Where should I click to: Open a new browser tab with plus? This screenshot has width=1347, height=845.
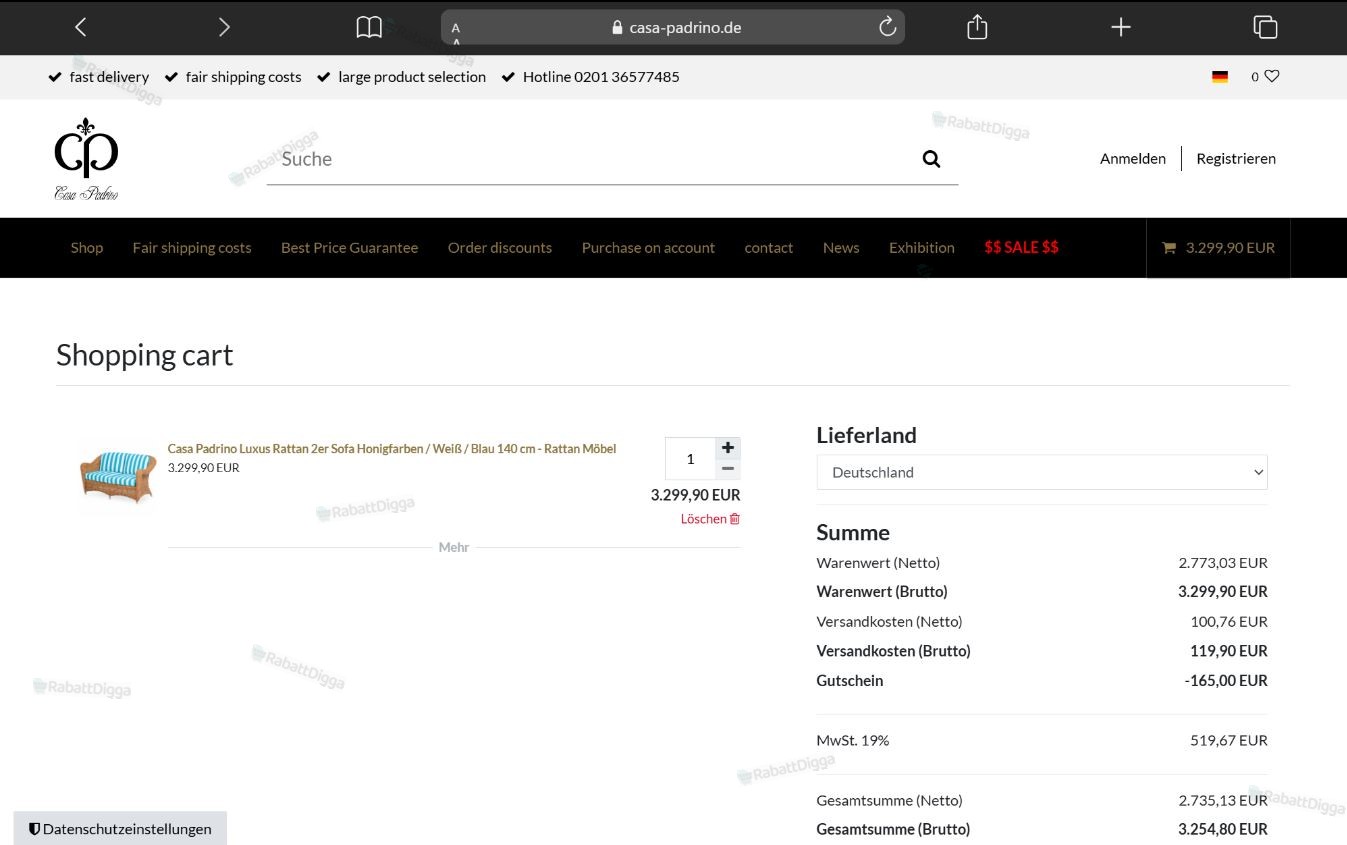coord(1121,27)
